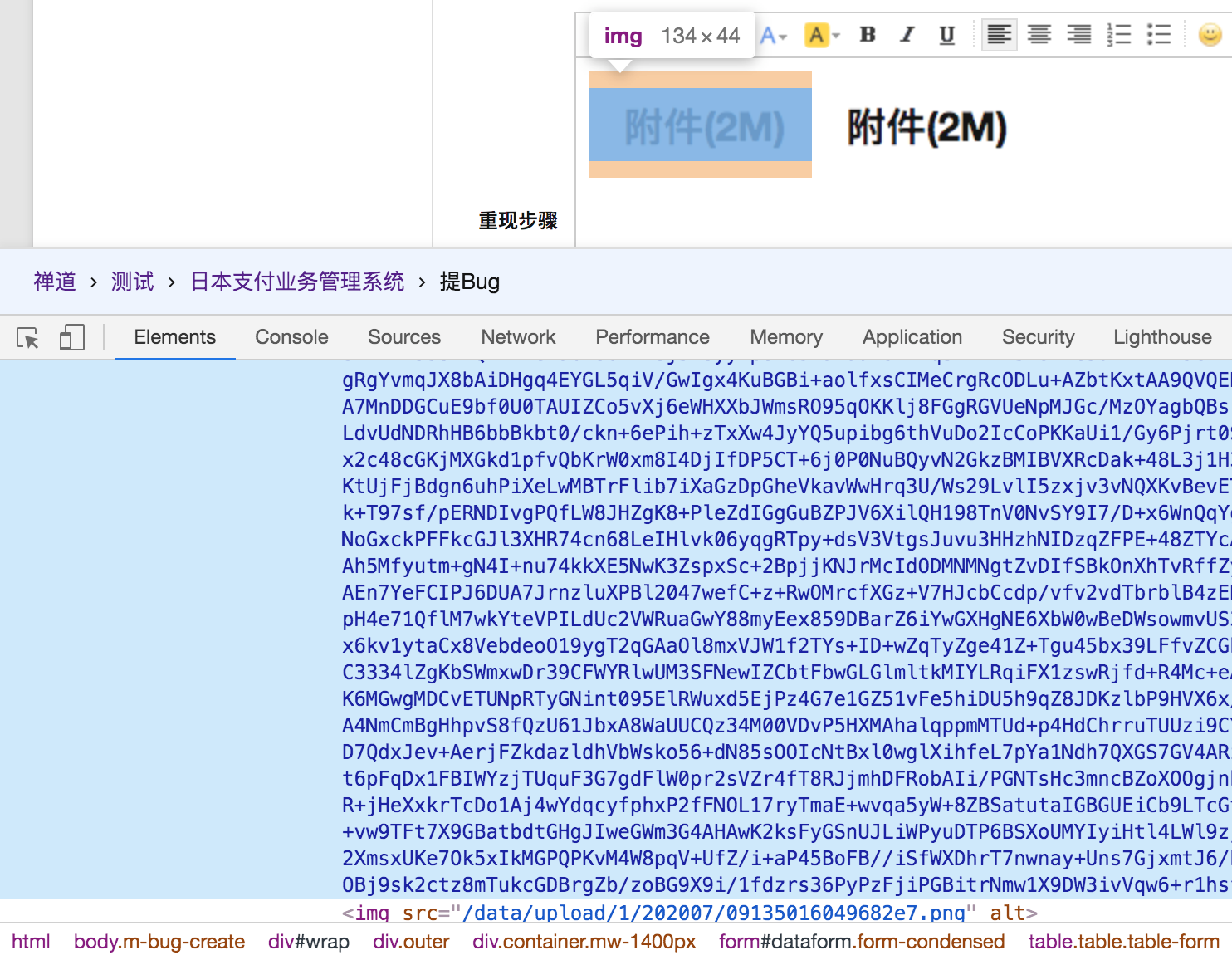Select div.outer in the DOM breadcrumb
This screenshot has width=1232, height=960.
(x=411, y=942)
